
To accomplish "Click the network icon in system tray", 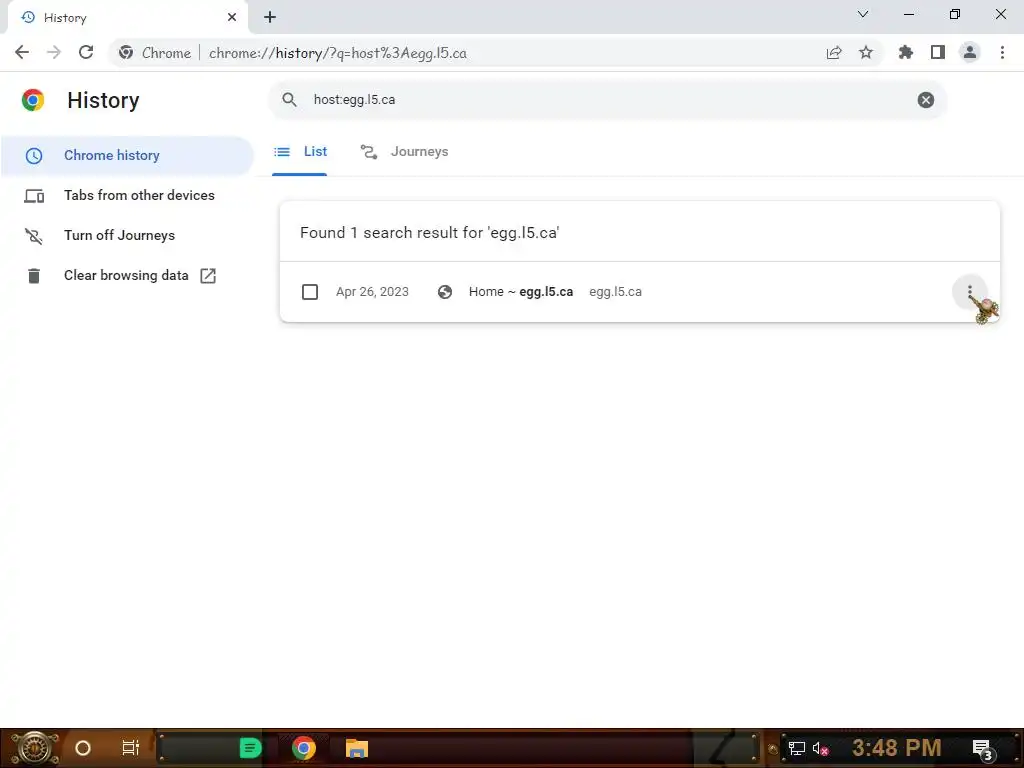I will 797,748.
